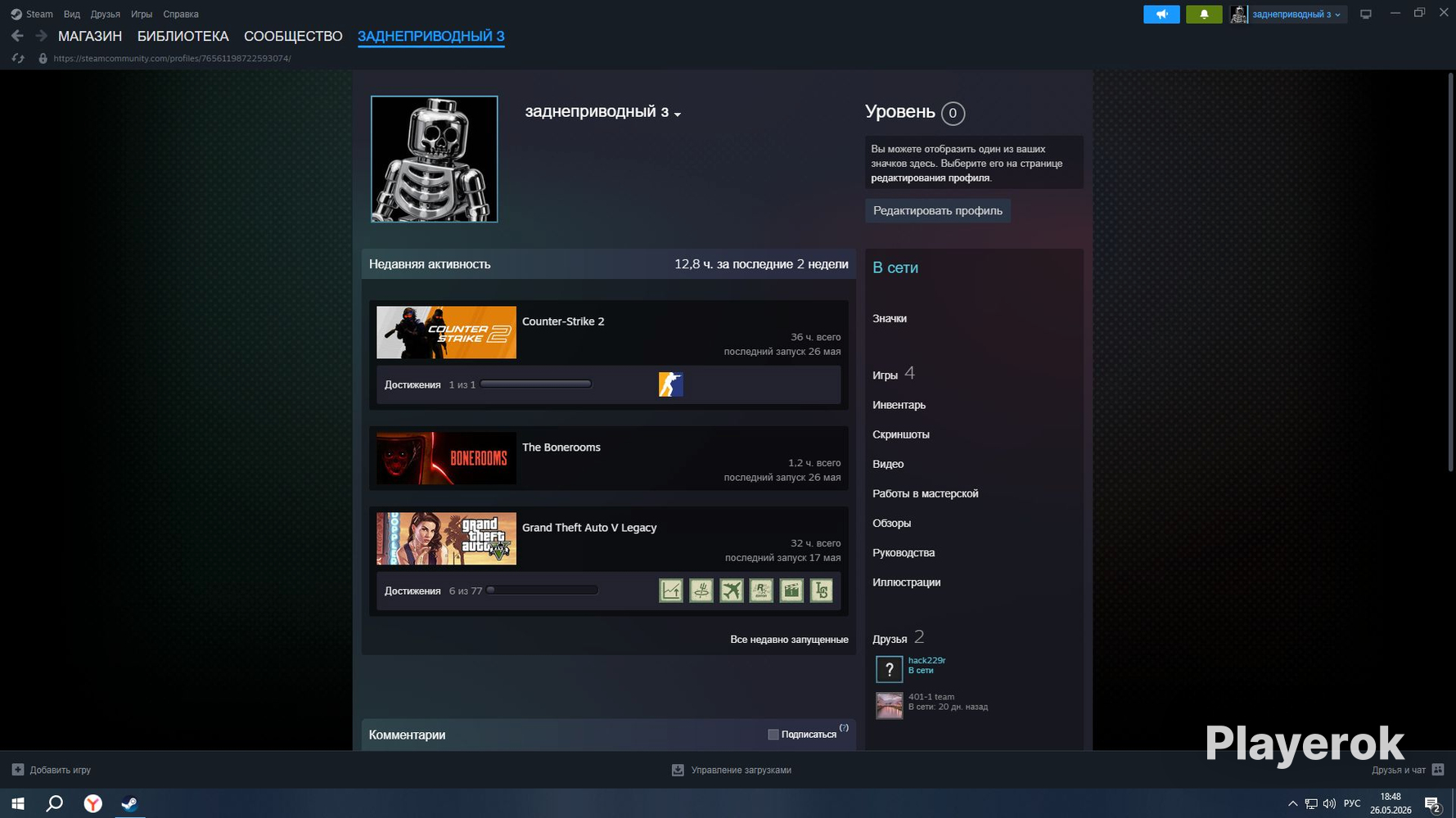The height and width of the screenshot is (818, 1456).
Task: Open the Counter-Strike 2 game banner
Action: [x=446, y=332]
